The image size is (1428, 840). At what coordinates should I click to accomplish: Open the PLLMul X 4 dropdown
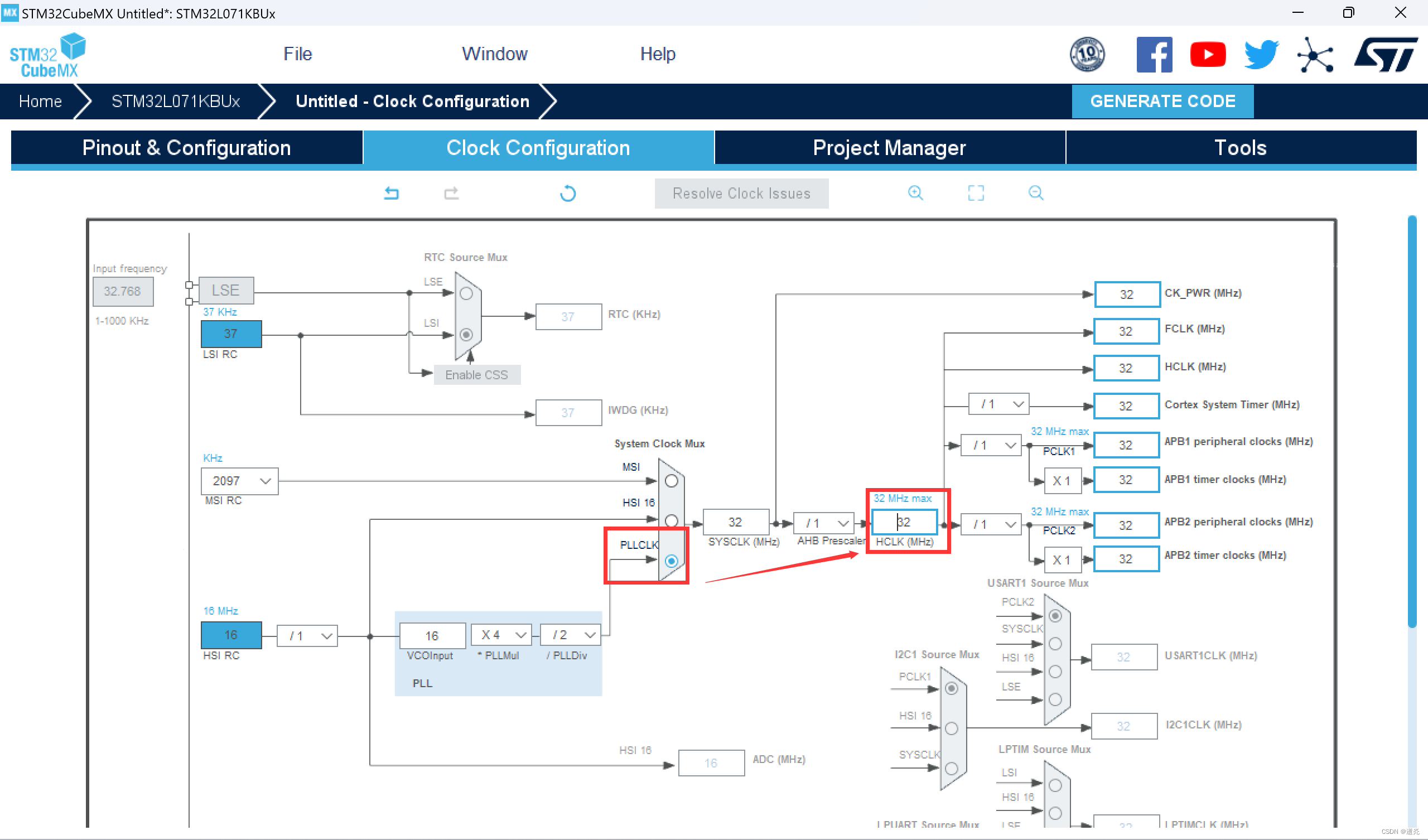click(x=501, y=635)
